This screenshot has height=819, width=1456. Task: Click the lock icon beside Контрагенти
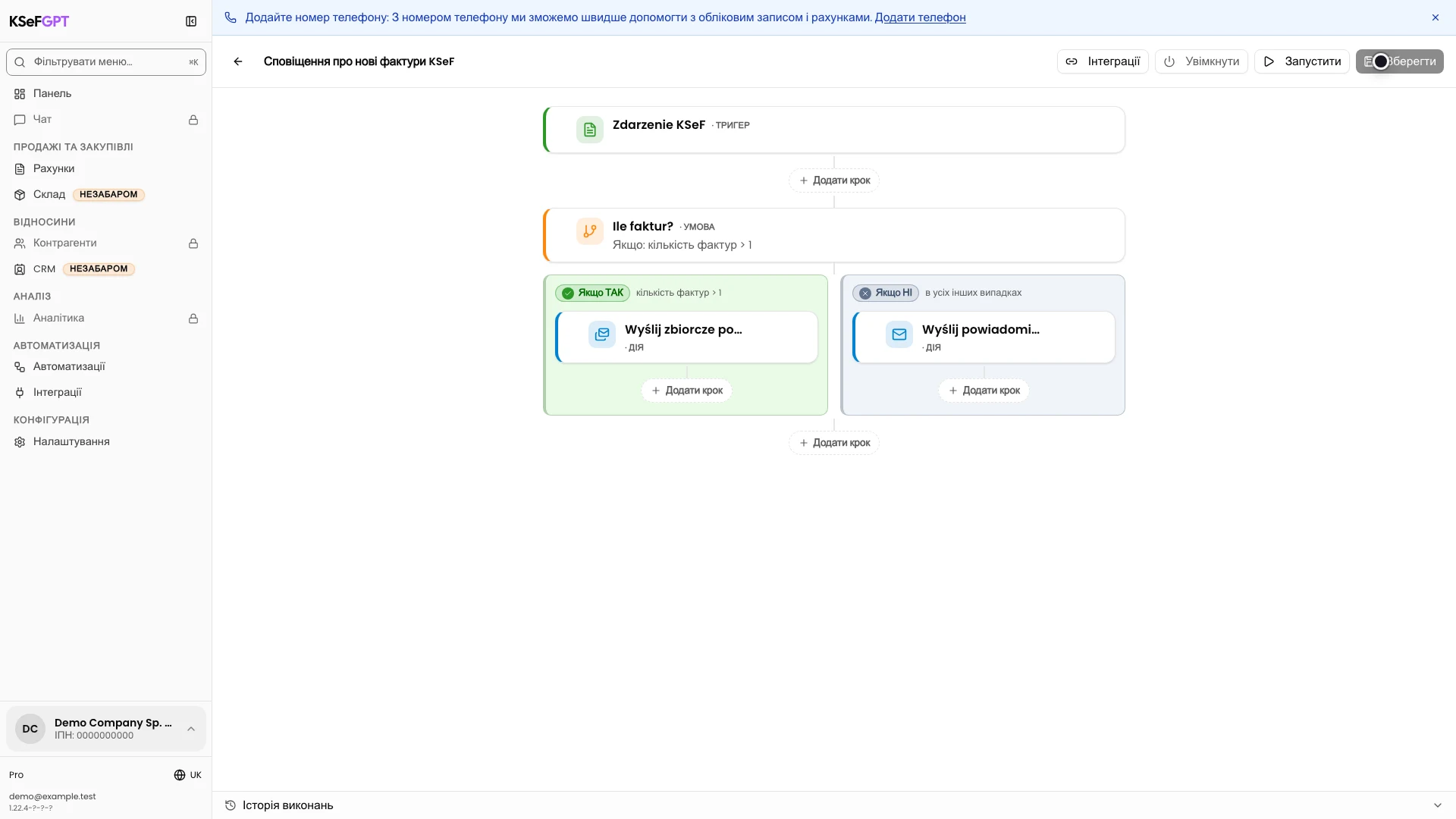[x=193, y=243]
